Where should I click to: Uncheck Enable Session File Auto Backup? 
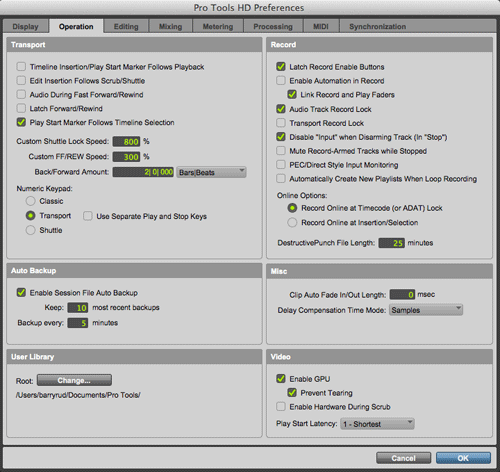point(21,293)
